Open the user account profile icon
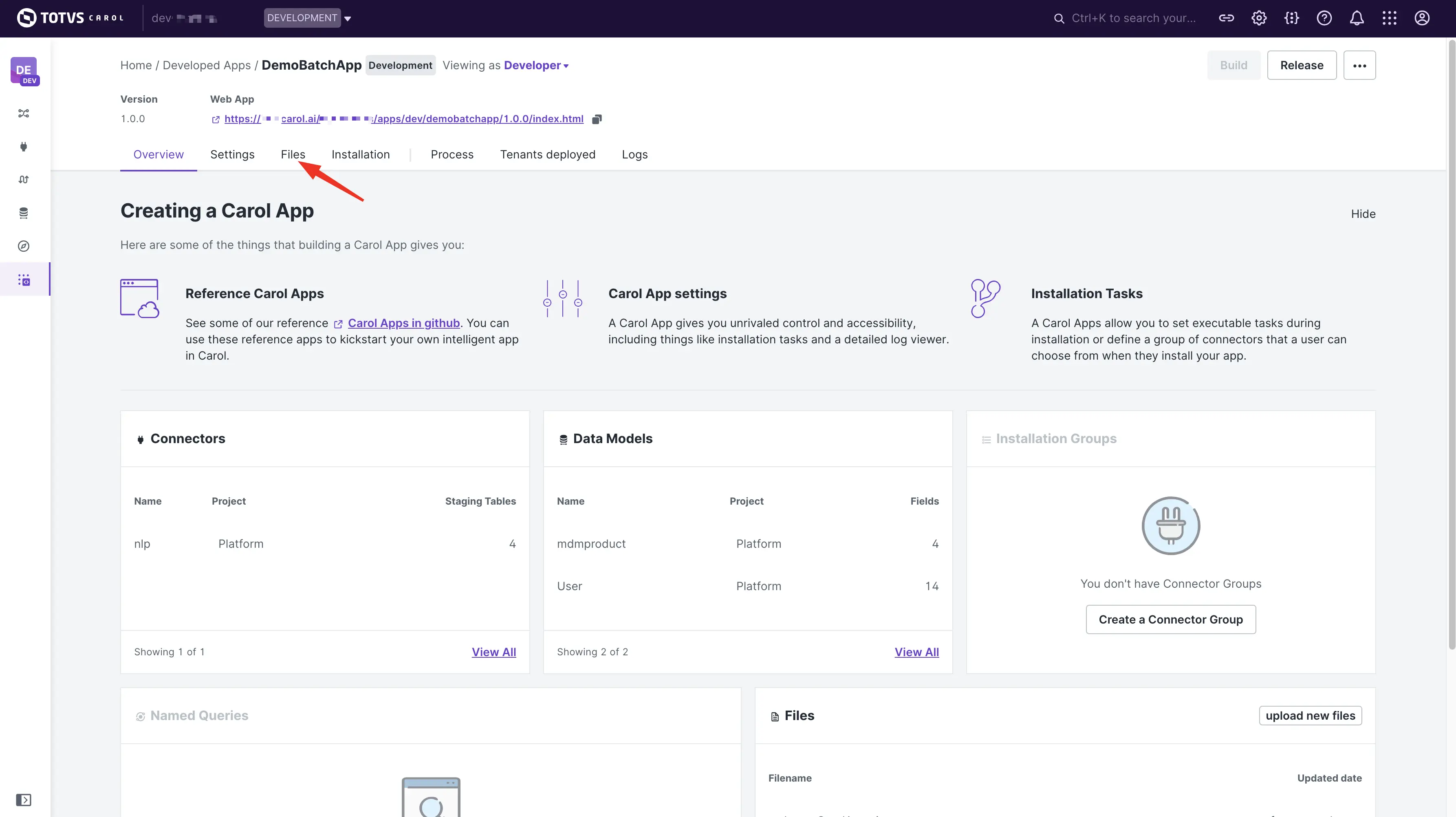 click(x=1422, y=18)
